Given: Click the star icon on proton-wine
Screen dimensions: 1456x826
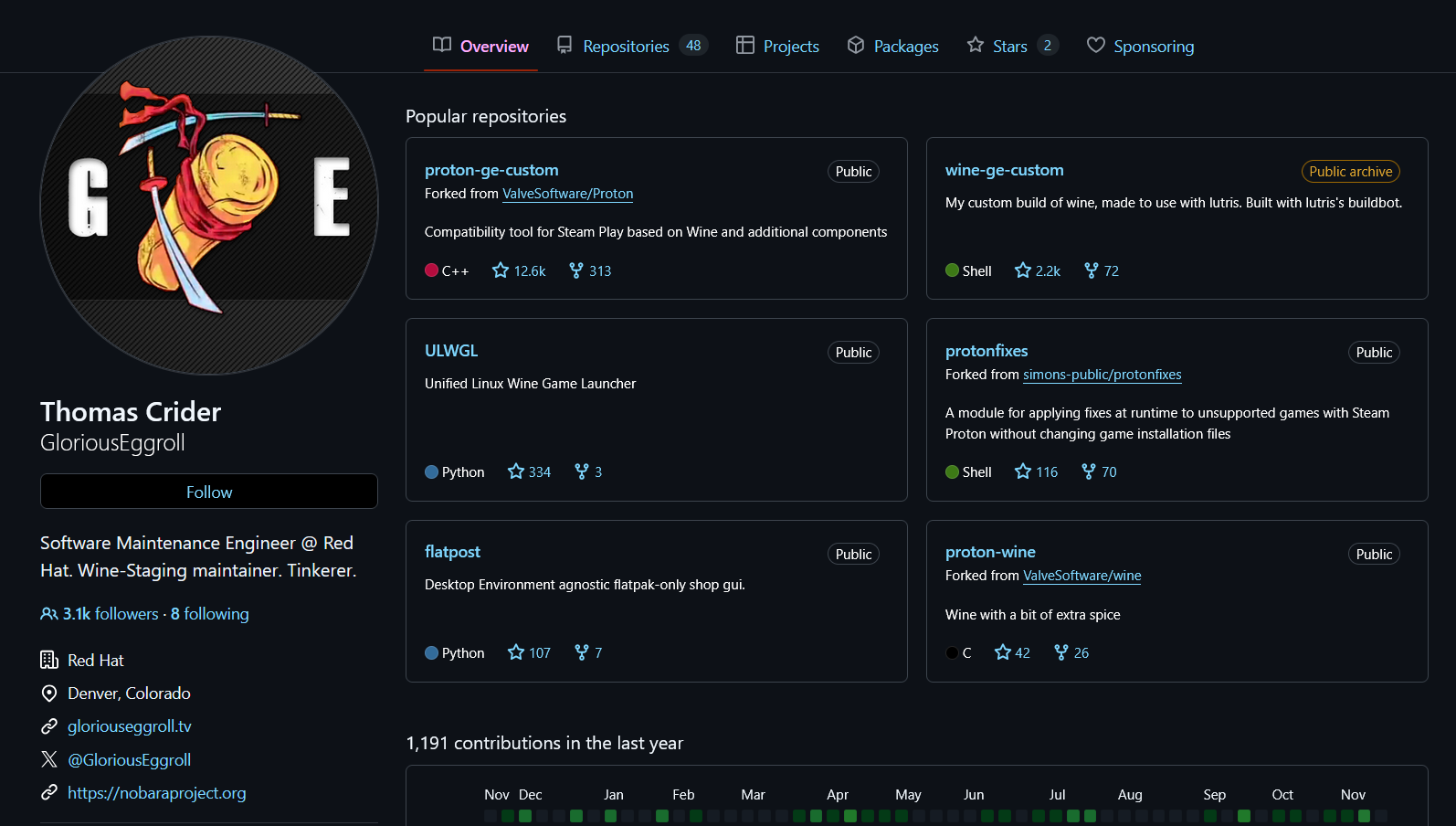Looking at the screenshot, I should point(1003,652).
